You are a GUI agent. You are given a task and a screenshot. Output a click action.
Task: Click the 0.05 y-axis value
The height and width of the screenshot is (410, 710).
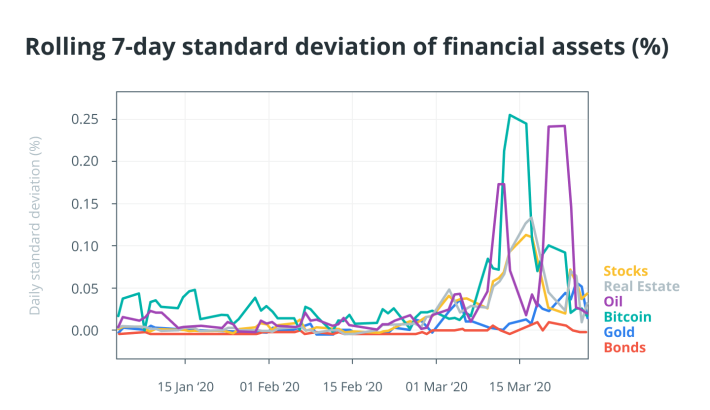(x=85, y=289)
